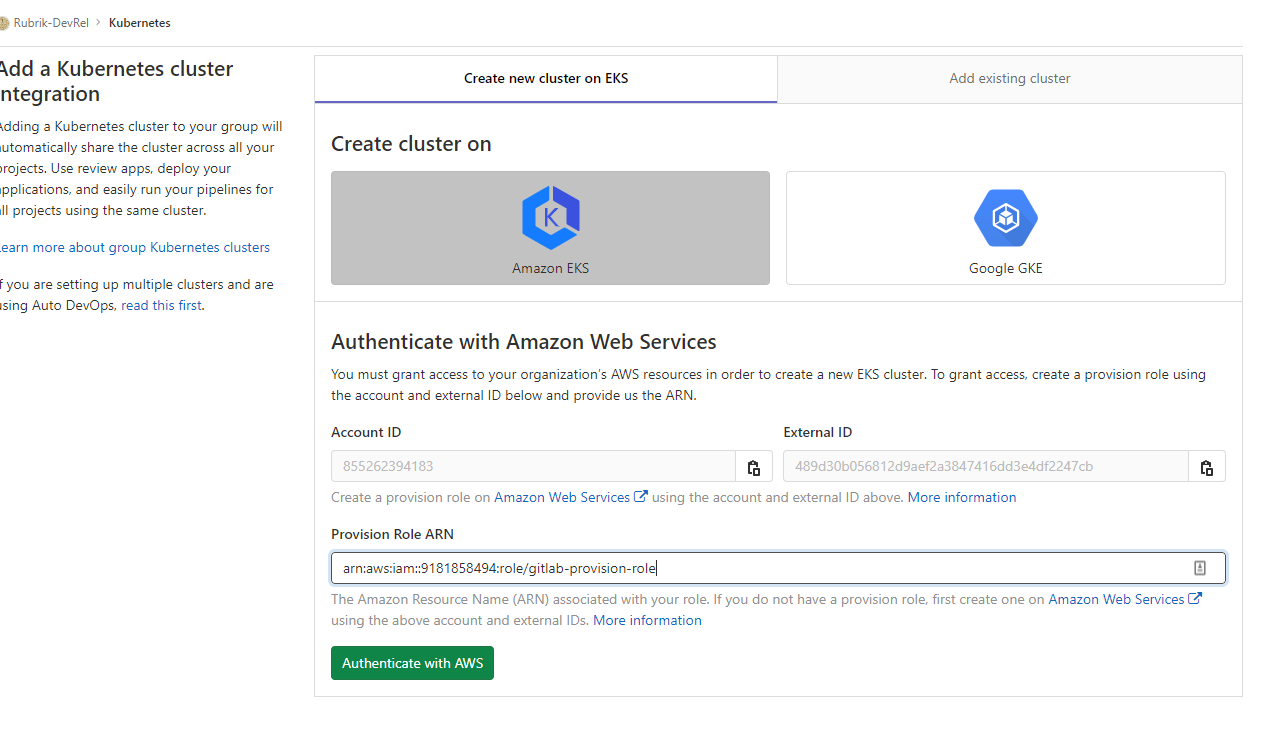Screen dimensions: 1280x733
Task: Click Authenticate with AWS button
Action: click(x=412, y=663)
